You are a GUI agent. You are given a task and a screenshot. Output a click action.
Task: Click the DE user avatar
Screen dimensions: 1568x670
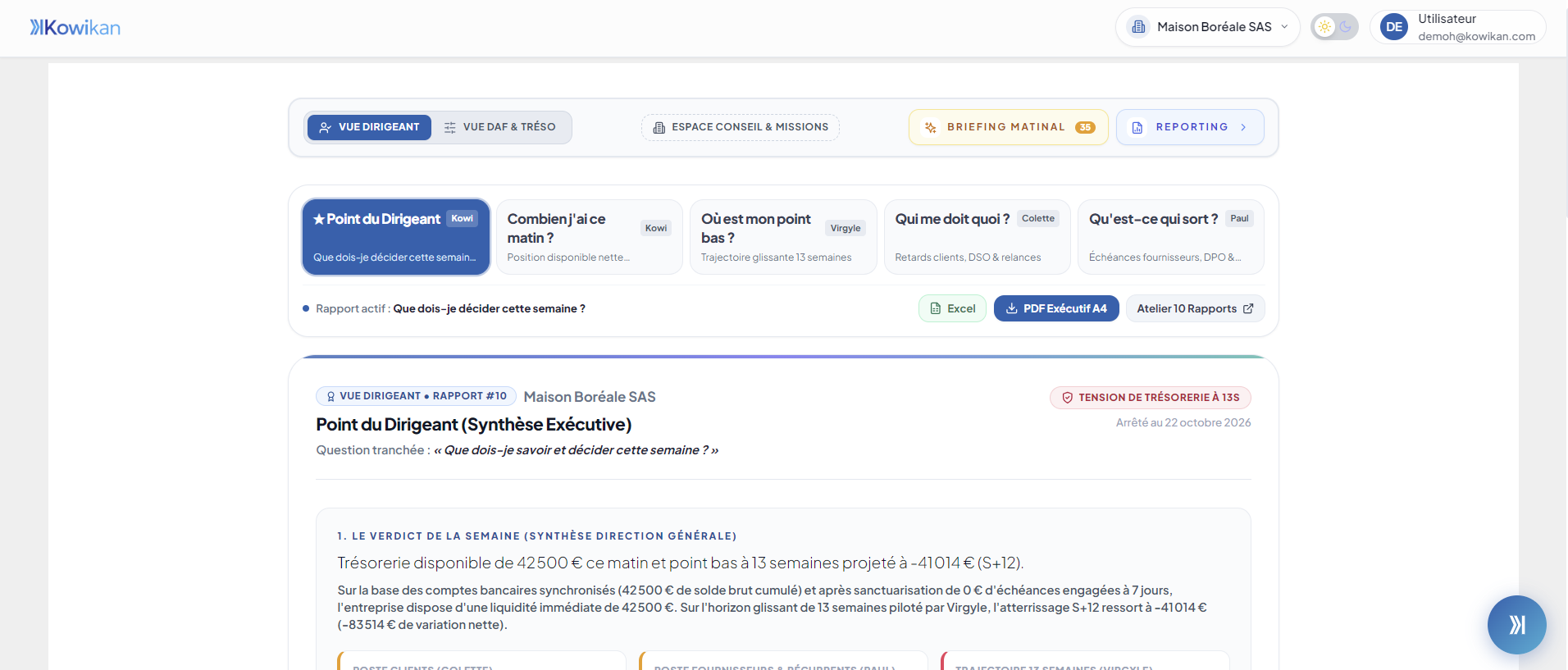[1394, 27]
